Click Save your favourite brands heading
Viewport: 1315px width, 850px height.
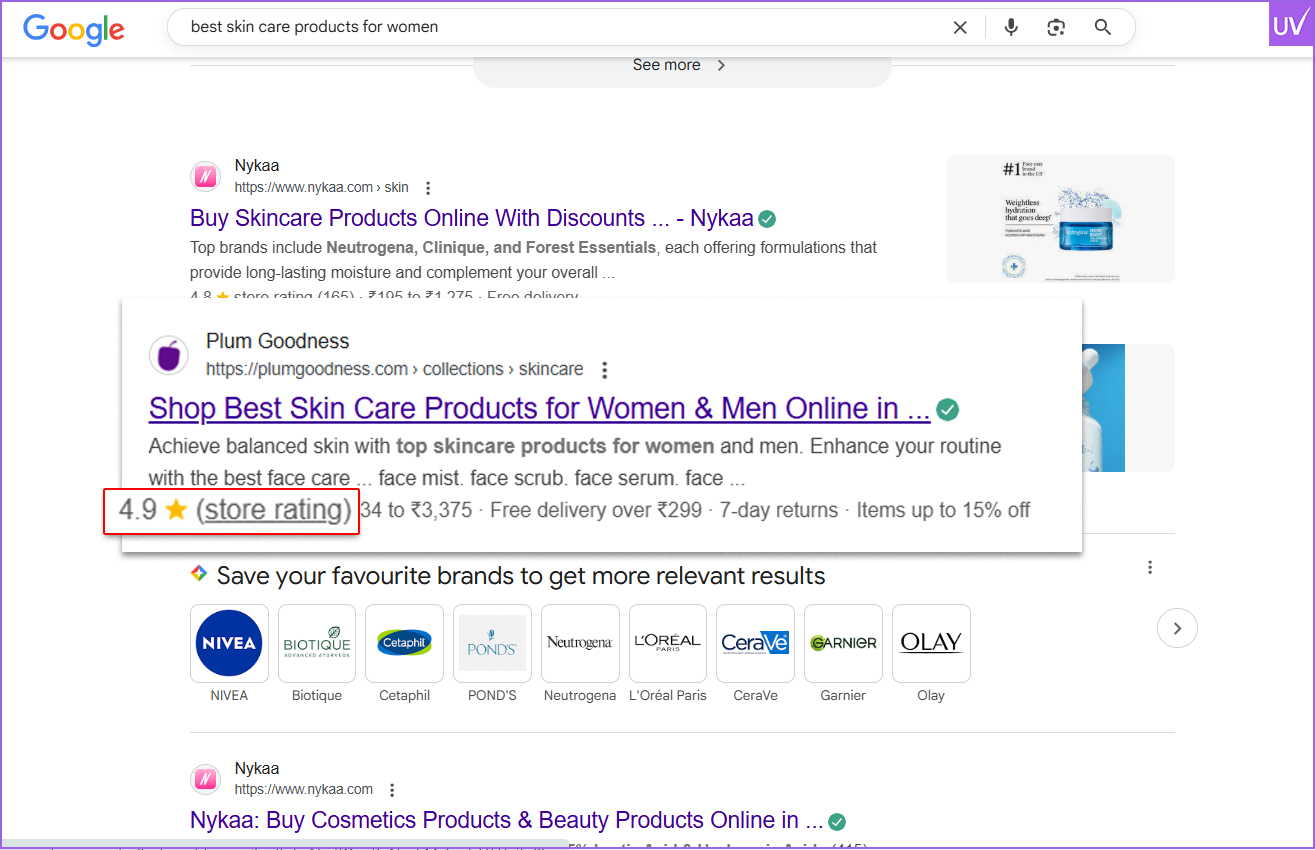click(521, 576)
